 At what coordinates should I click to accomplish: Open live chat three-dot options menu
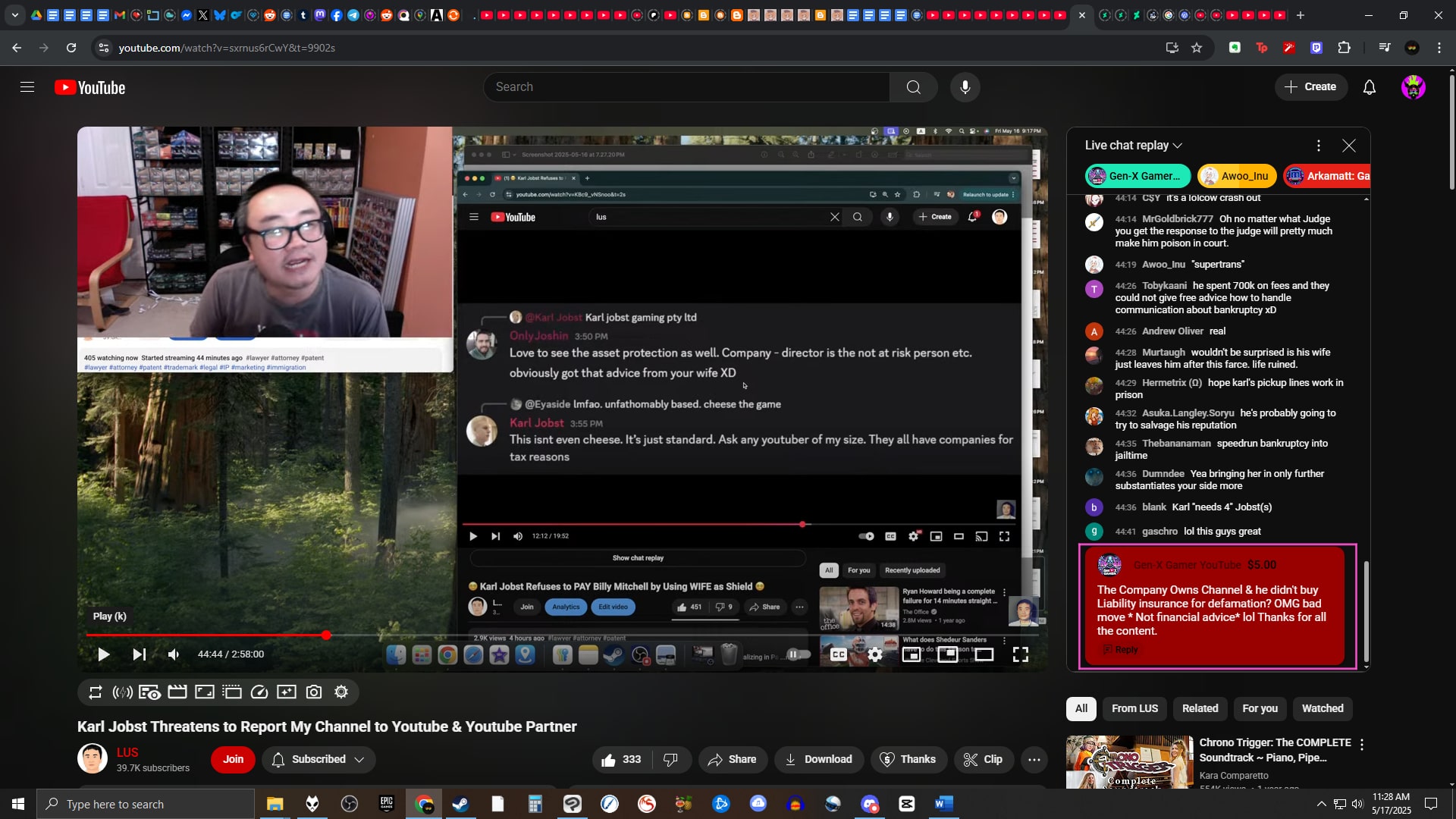(x=1319, y=146)
